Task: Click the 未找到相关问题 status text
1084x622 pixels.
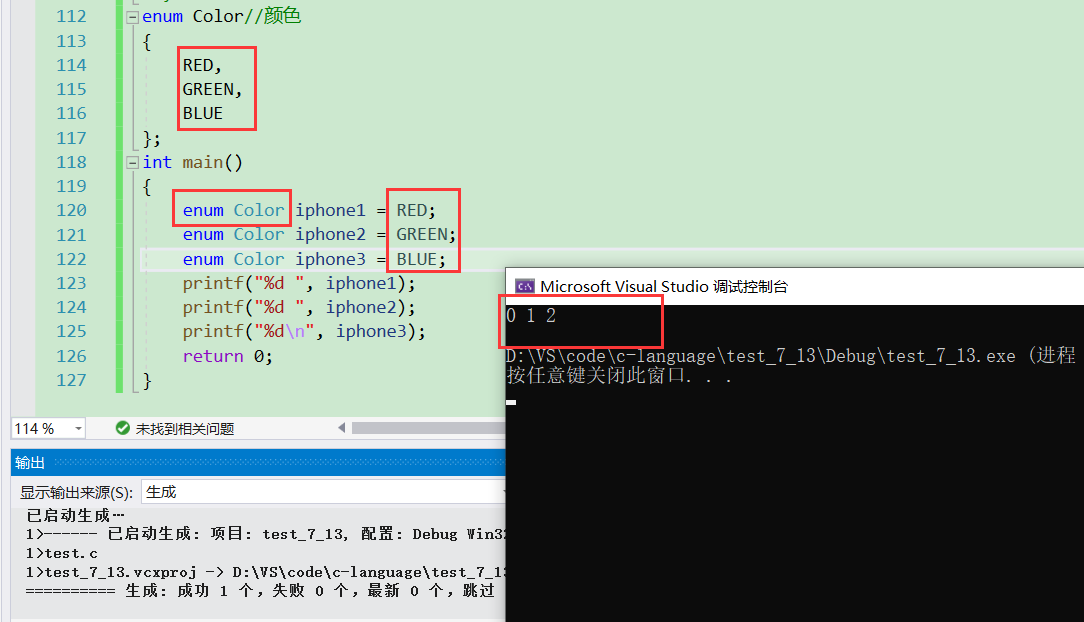Action: [x=185, y=429]
